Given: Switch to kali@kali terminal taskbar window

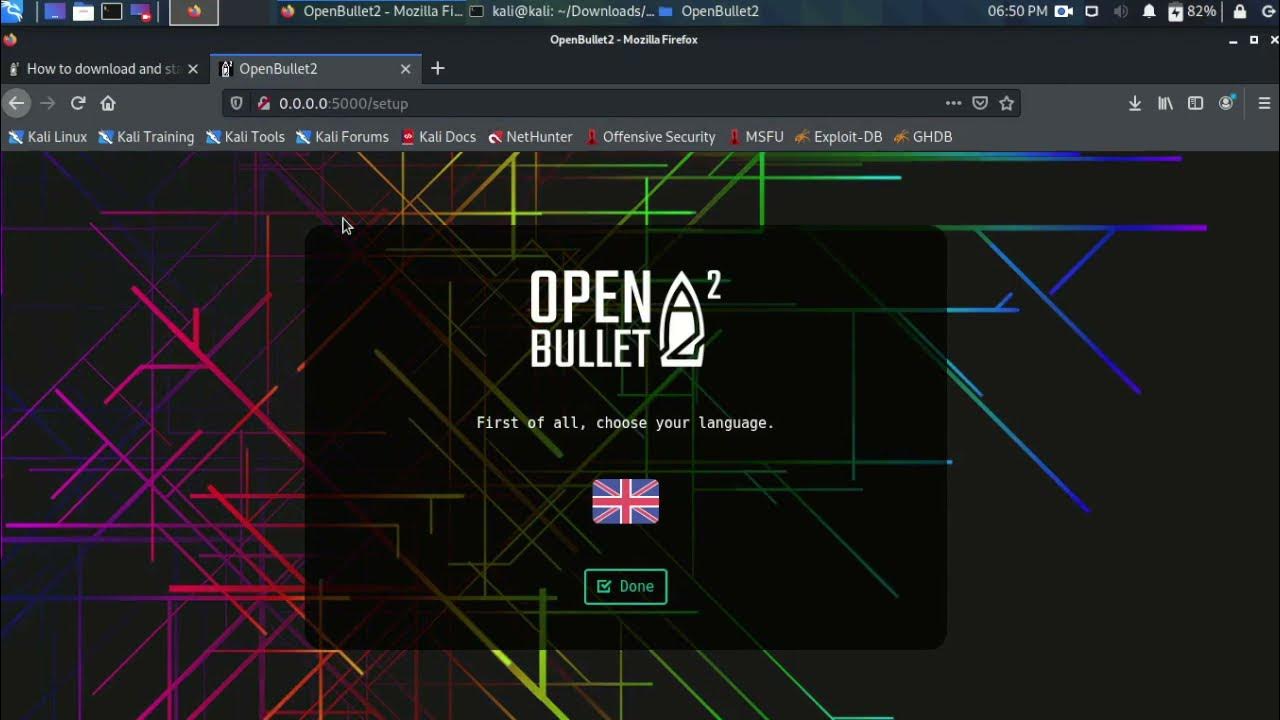Looking at the screenshot, I should pyautogui.click(x=561, y=11).
